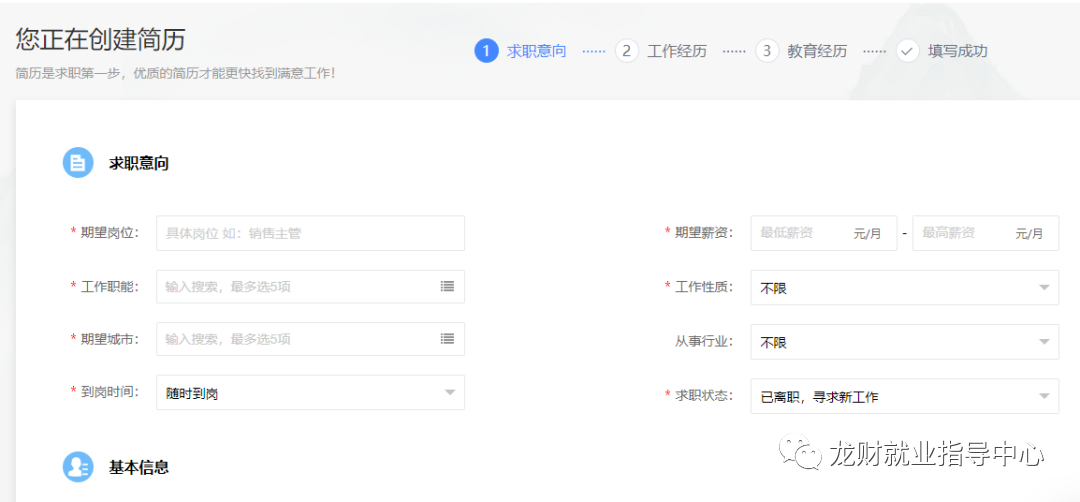The image size is (1080, 502).
Task: Focus the 期望岗位 input field
Action: click(310, 233)
